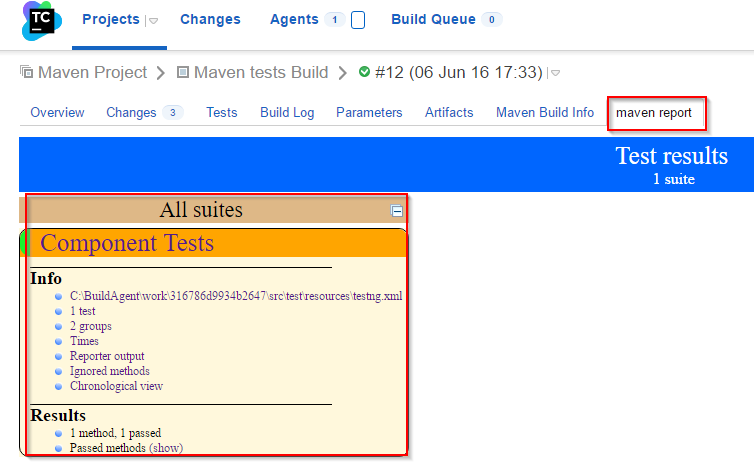
Task: Click the Reporter output link
Action: (107, 356)
